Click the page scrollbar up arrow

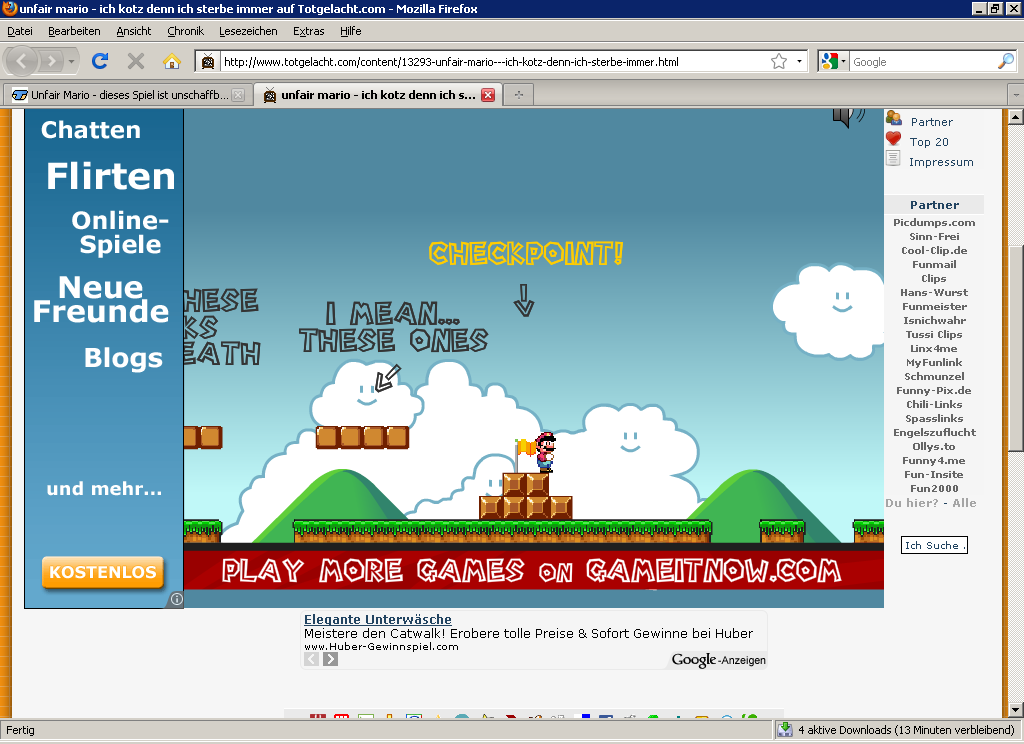click(1015, 117)
